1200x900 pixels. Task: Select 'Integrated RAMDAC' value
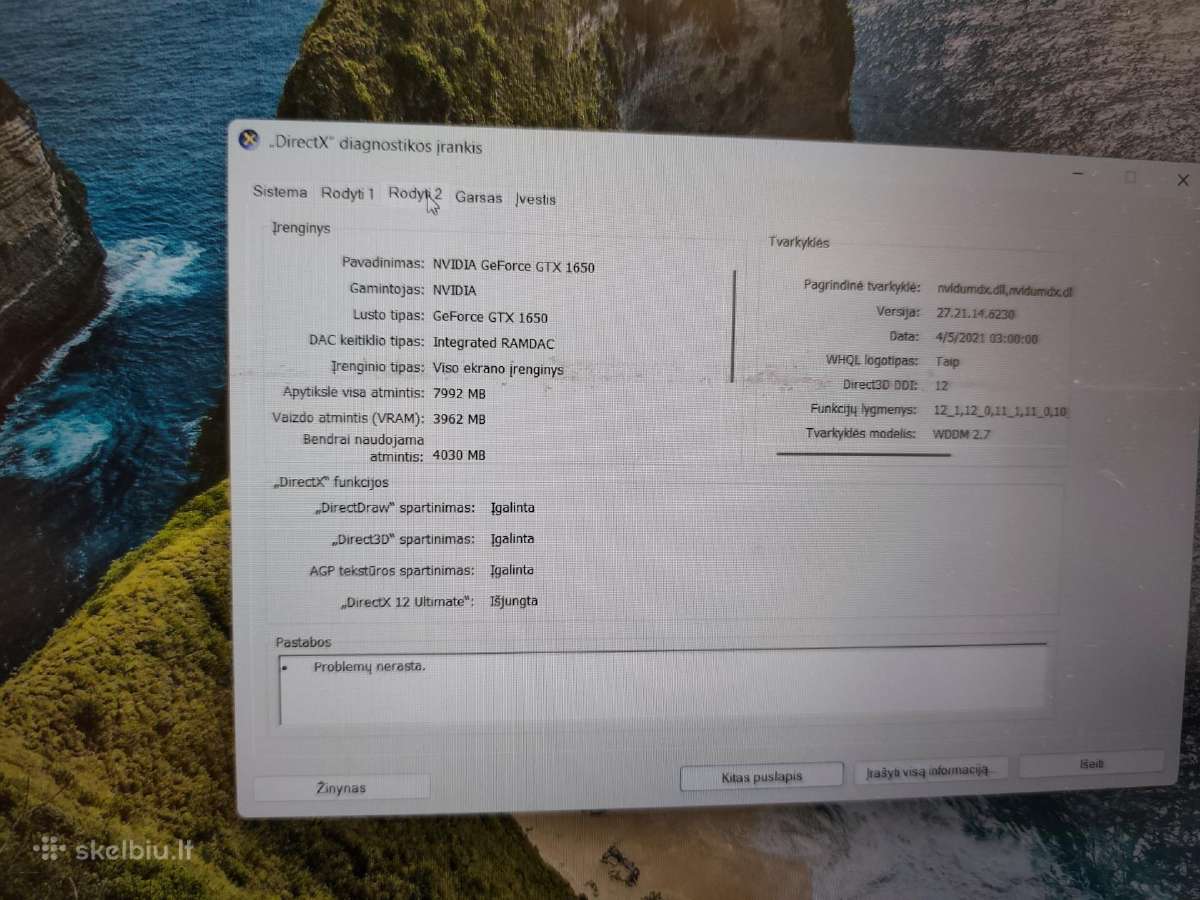494,343
